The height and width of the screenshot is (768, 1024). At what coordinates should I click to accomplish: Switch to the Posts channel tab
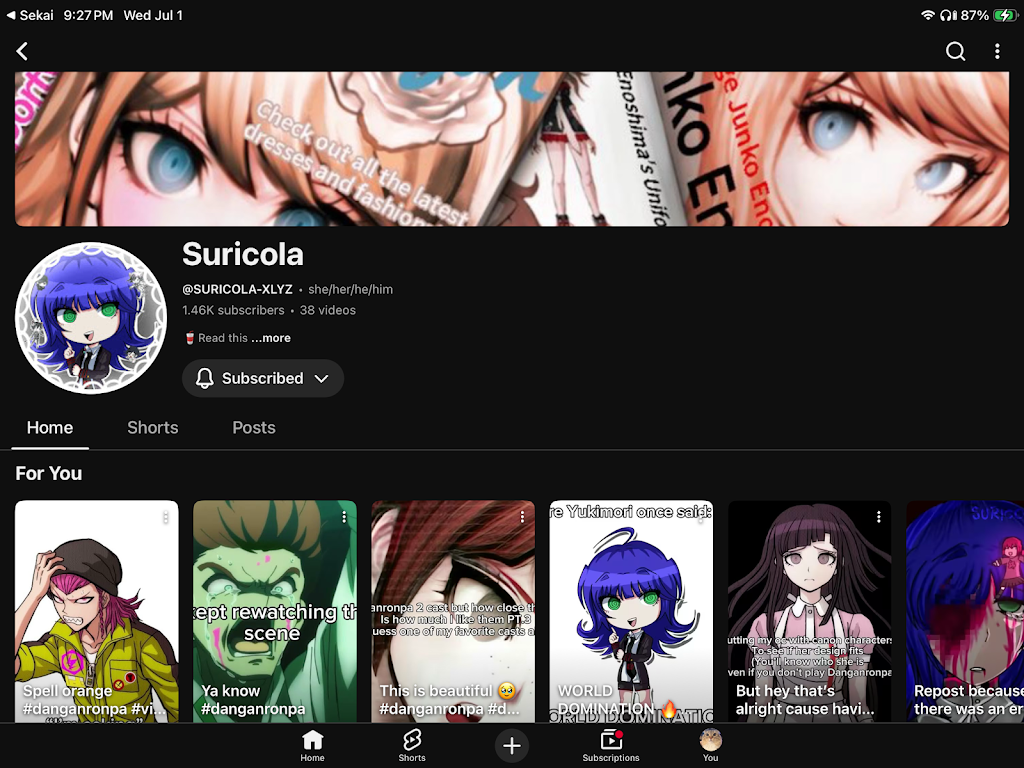[x=254, y=428]
